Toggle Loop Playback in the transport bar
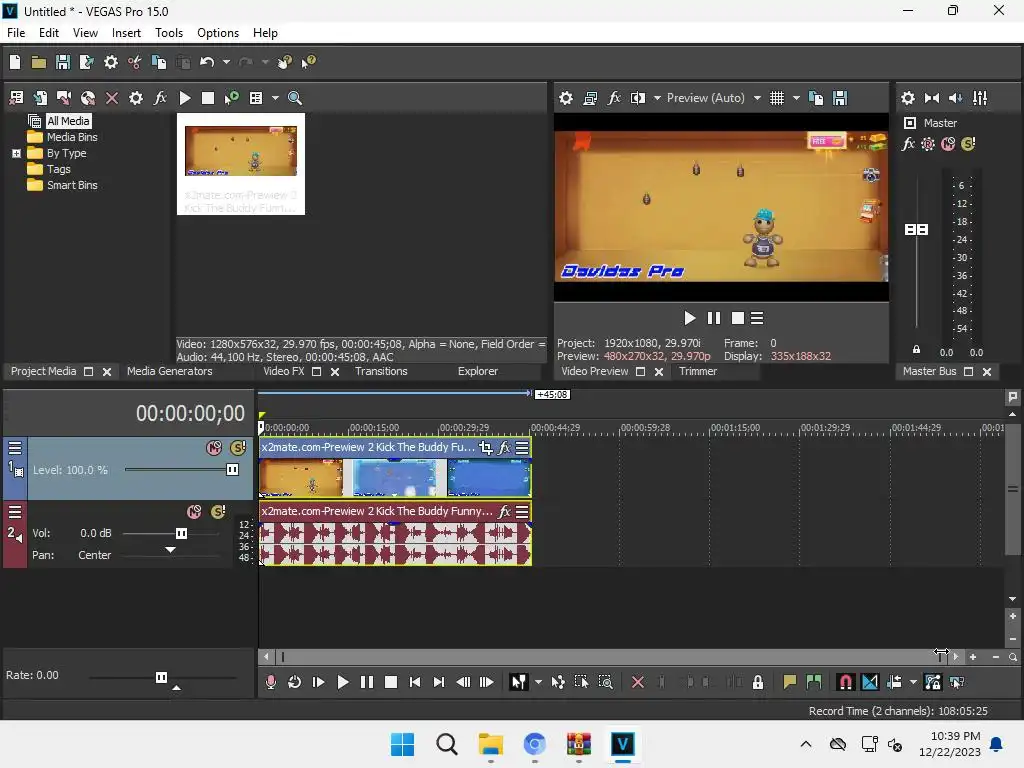 [295, 682]
